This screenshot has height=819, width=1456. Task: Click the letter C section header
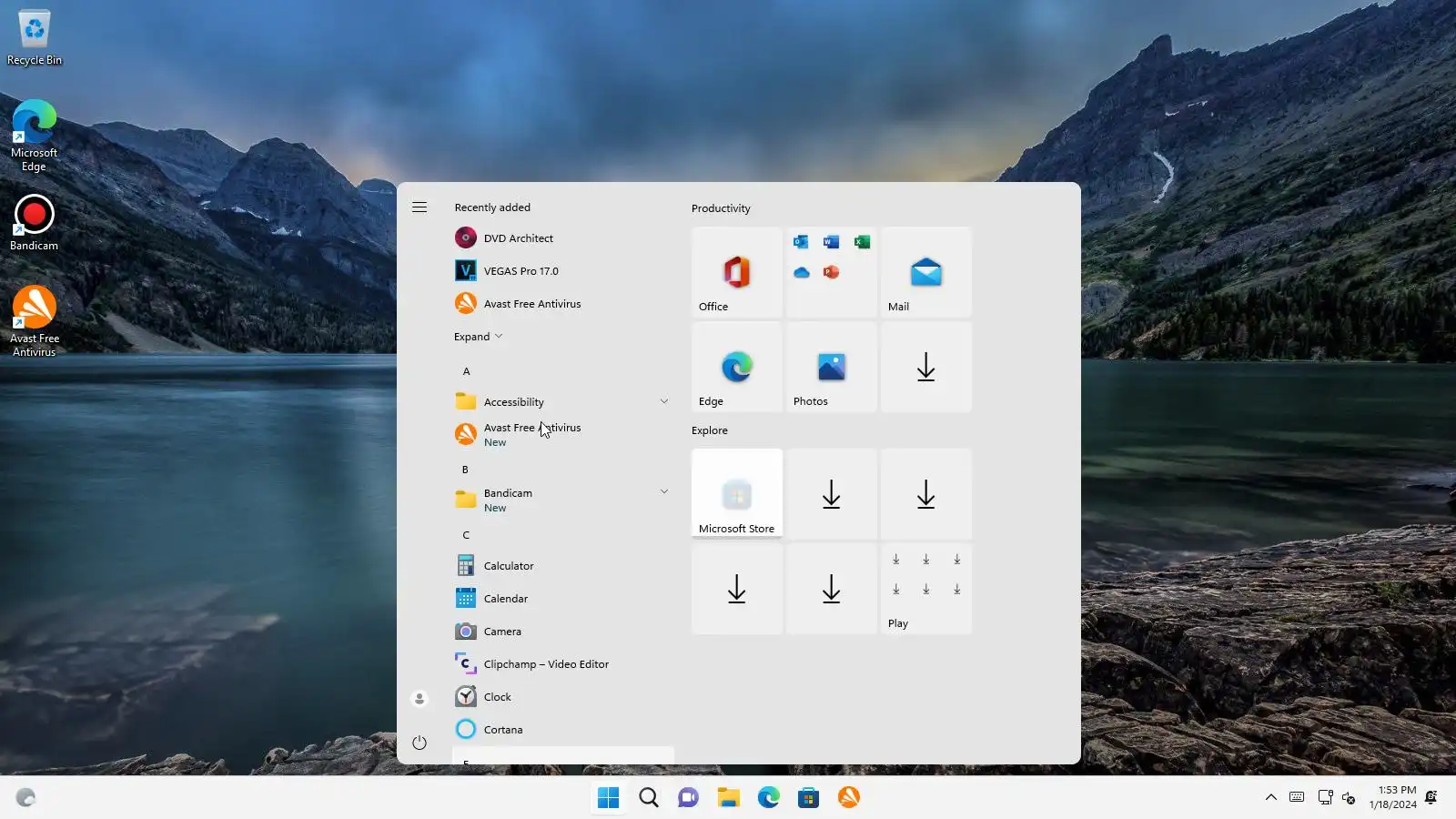[466, 535]
